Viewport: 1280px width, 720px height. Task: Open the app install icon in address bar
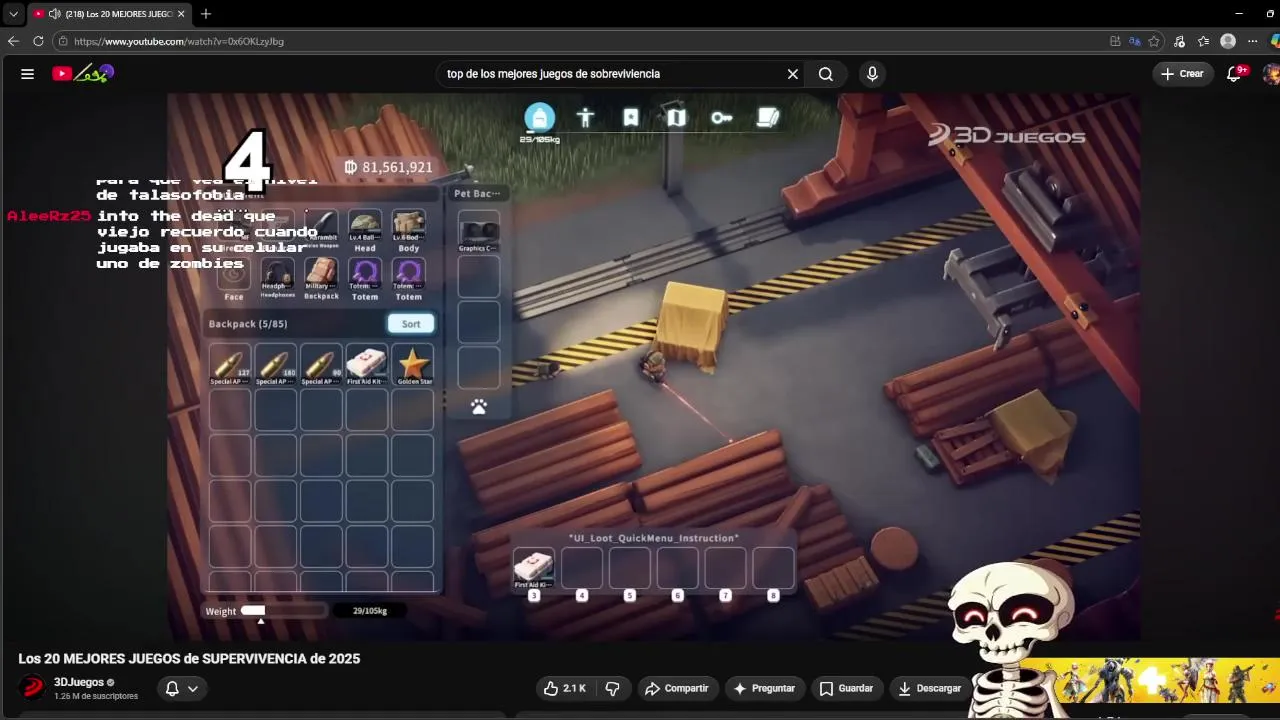pyautogui.click(x=1115, y=41)
